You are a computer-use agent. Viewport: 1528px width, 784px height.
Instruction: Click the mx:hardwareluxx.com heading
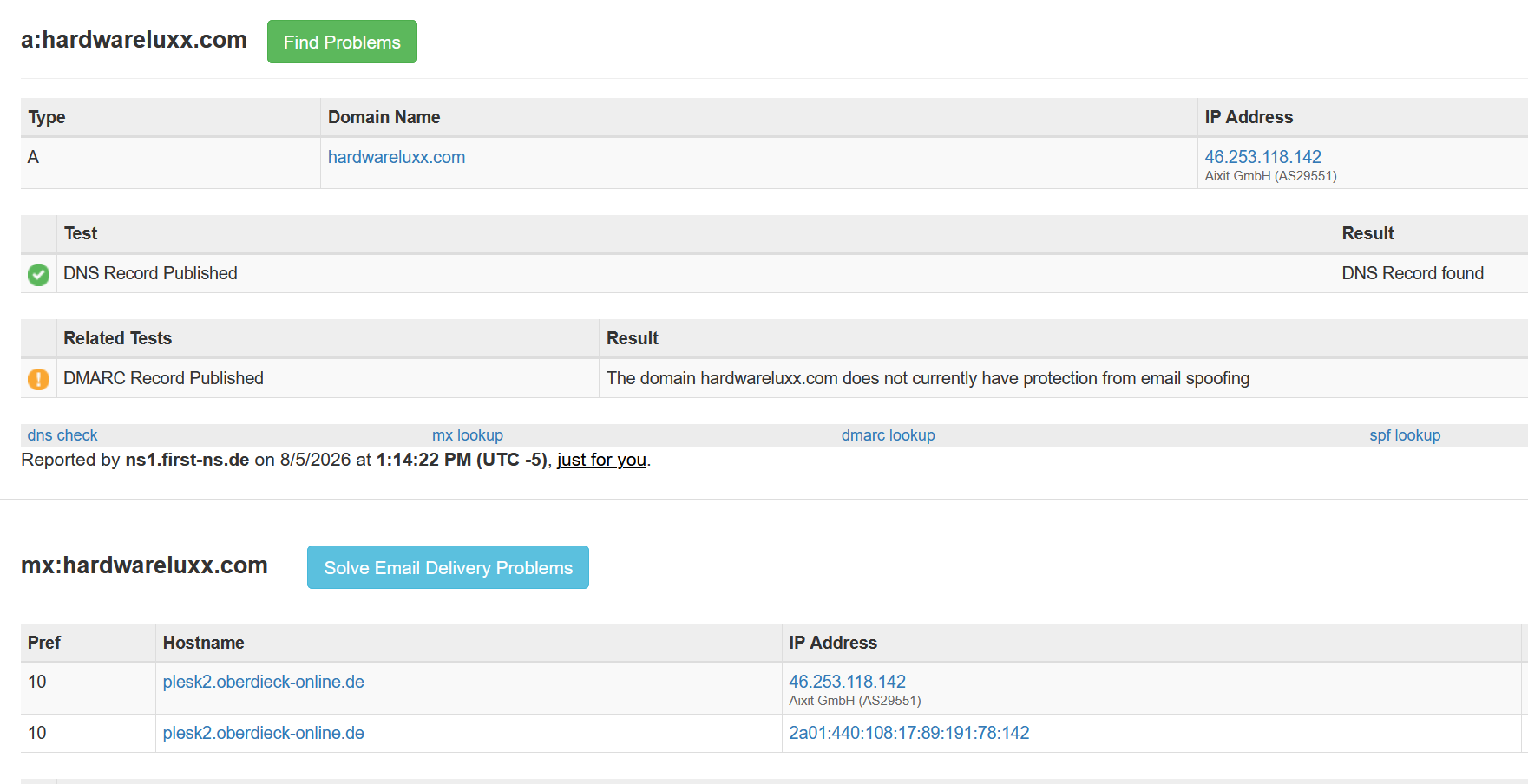tap(144, 565)
